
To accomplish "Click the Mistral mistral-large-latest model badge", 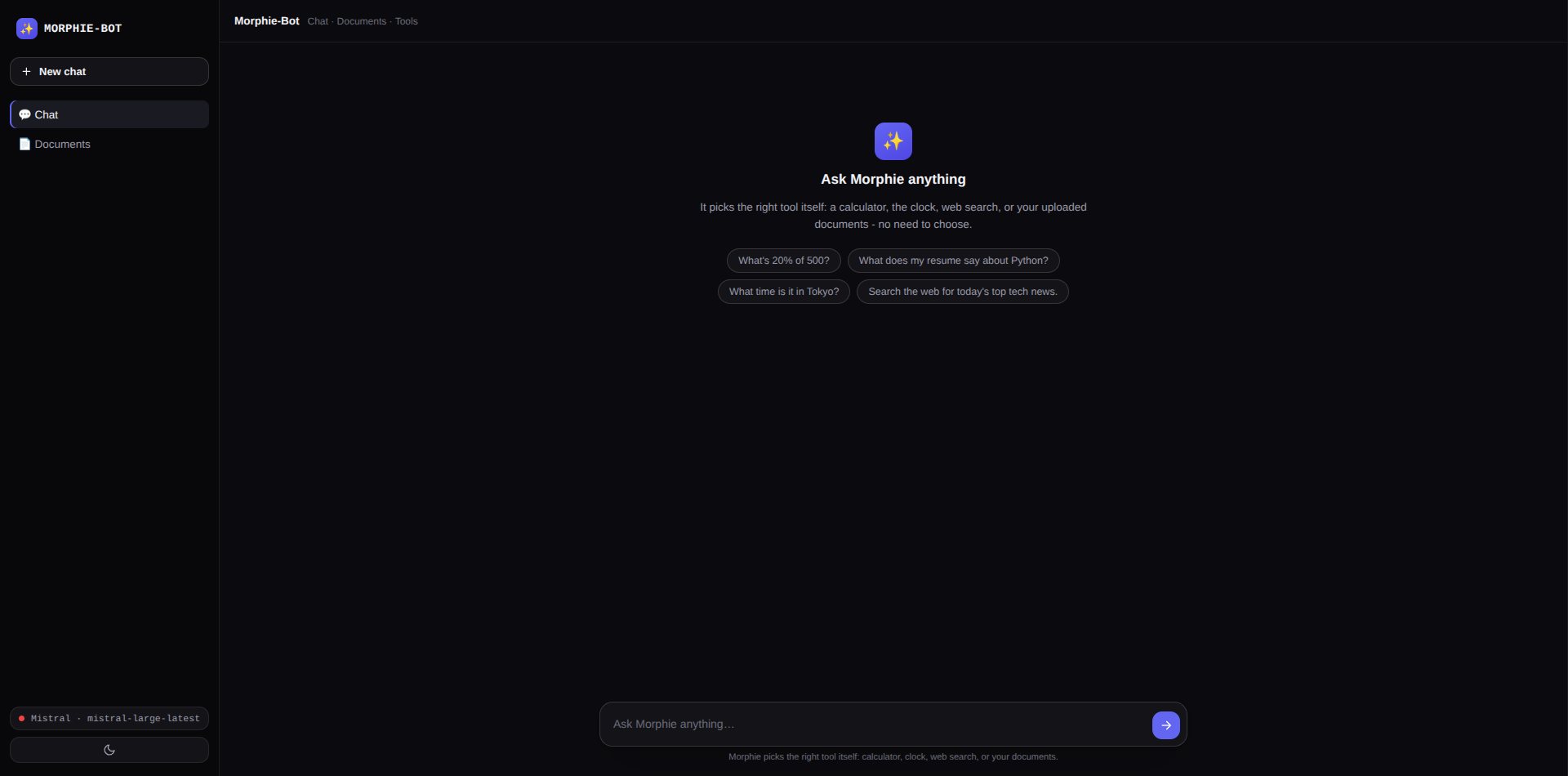I will (x=109, y=718).
